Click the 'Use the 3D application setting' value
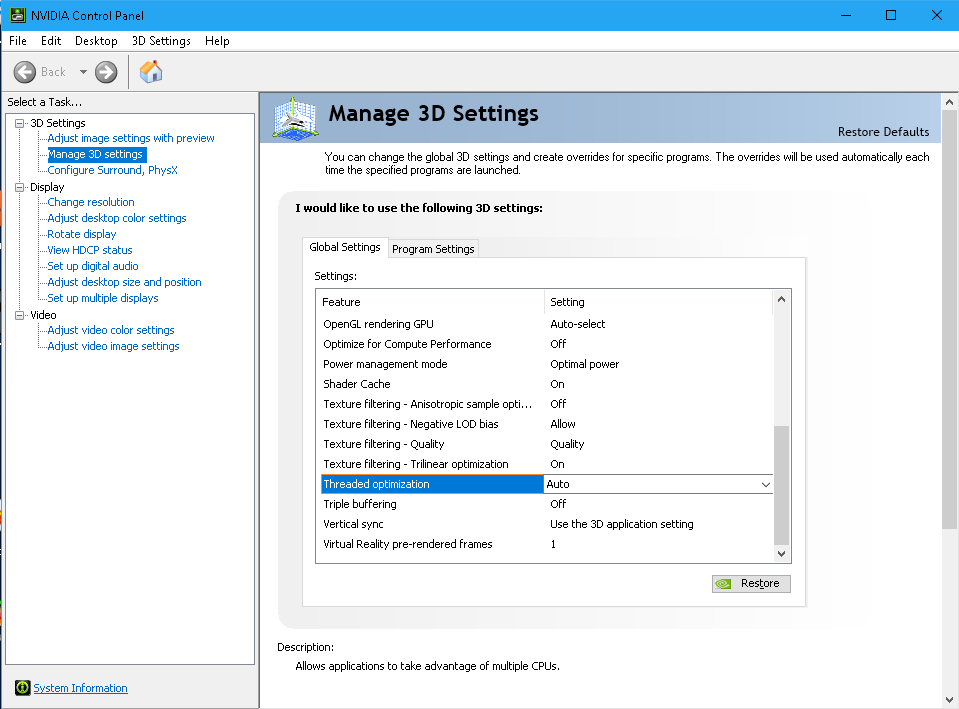 coord(621,524)
